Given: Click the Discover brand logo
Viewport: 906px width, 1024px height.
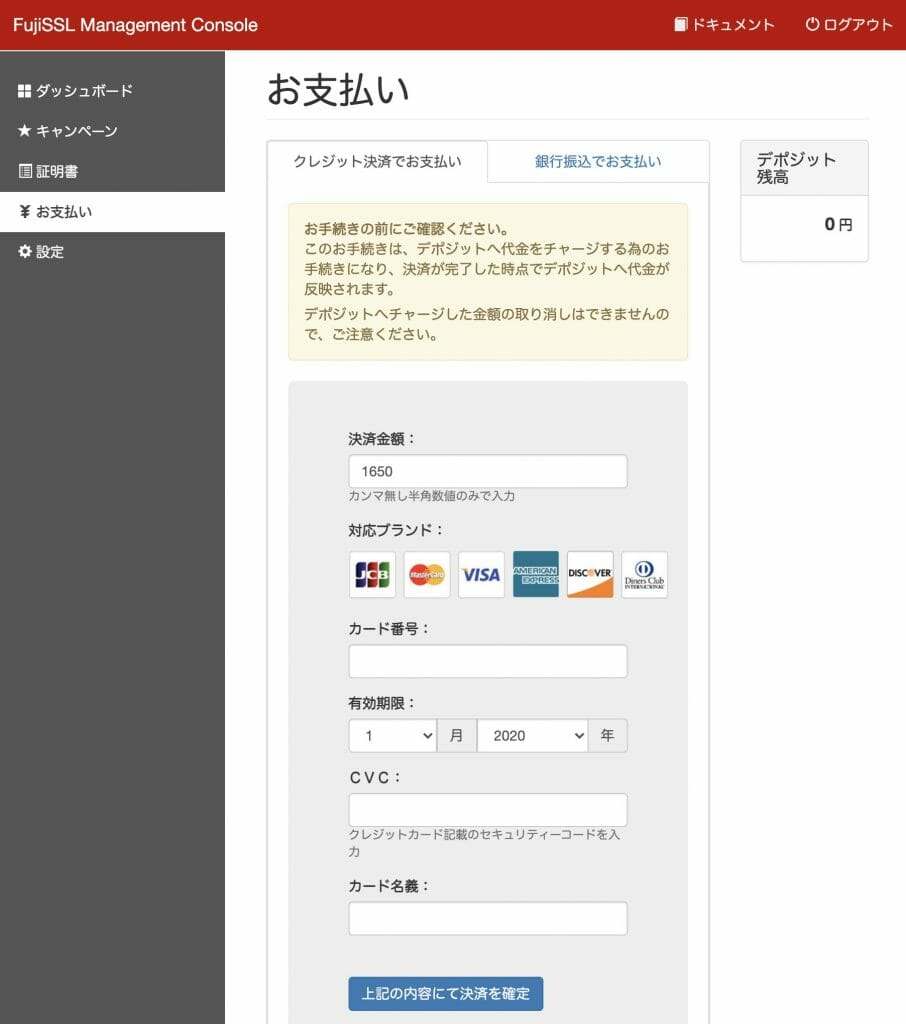Looking at the screenshot, I should pos(590,575).
